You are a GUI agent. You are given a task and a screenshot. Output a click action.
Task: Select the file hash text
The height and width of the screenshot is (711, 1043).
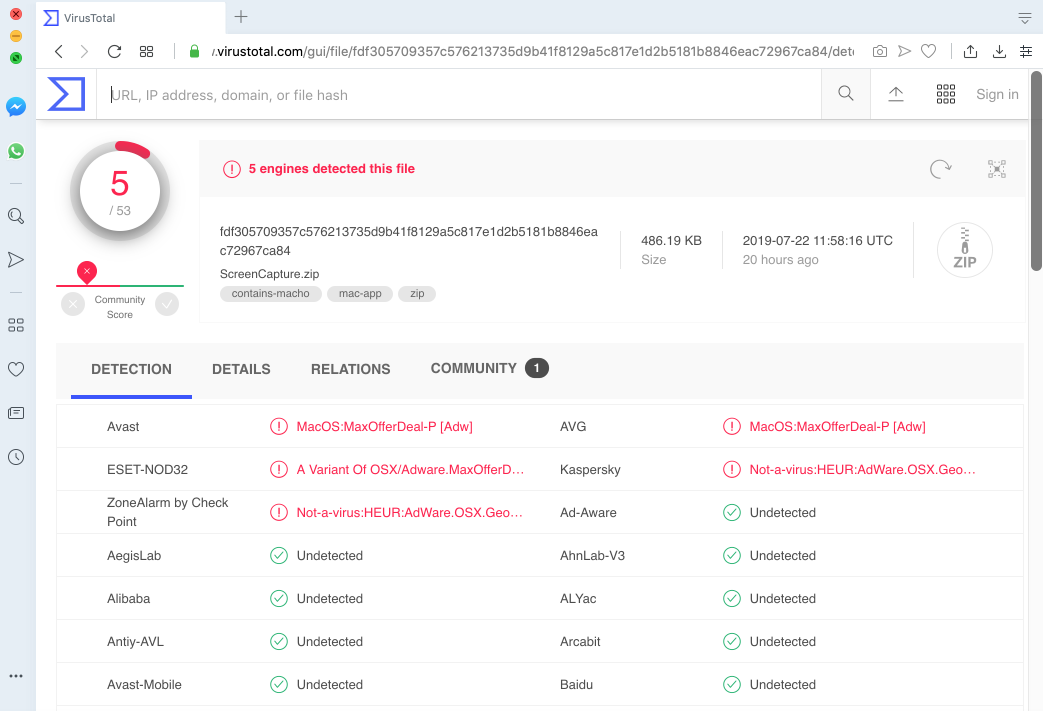(x=408, y=241)
